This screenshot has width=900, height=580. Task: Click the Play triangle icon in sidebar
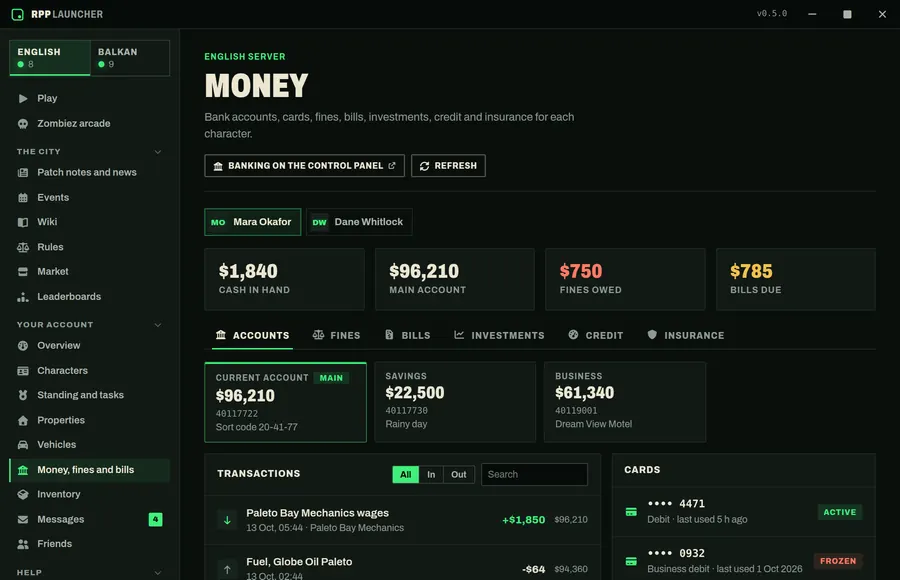23,98
